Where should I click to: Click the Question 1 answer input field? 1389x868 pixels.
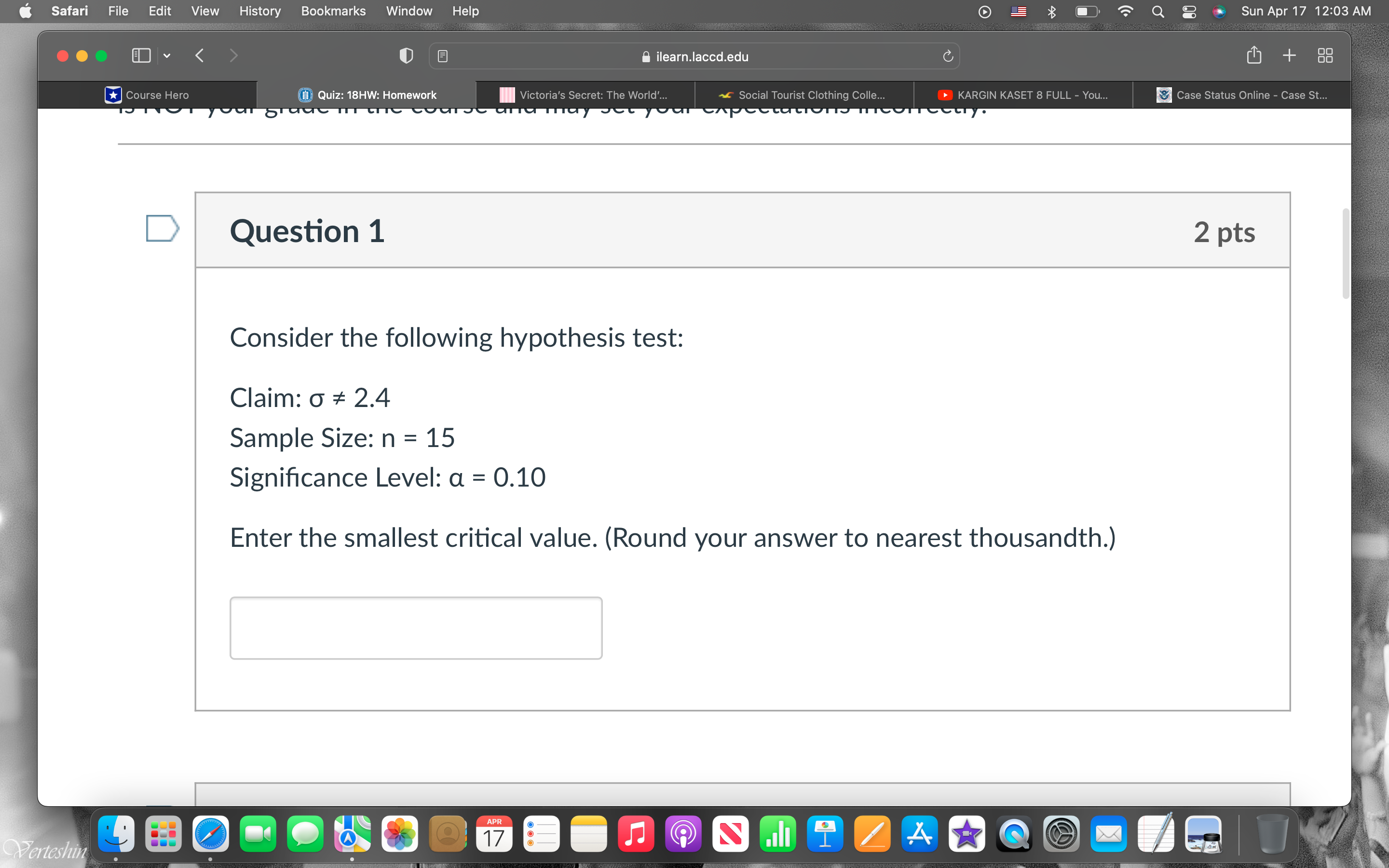pyautogui.click(x=416, y=627)
